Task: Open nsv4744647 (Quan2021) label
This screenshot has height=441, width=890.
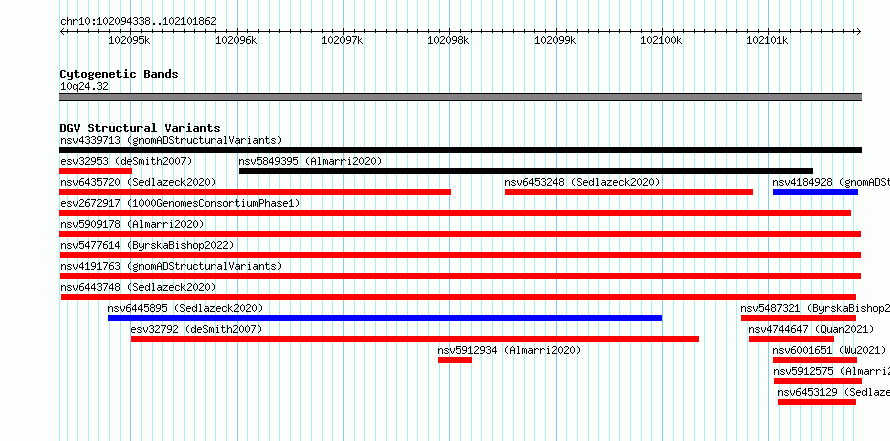Action: click(811, 329)
